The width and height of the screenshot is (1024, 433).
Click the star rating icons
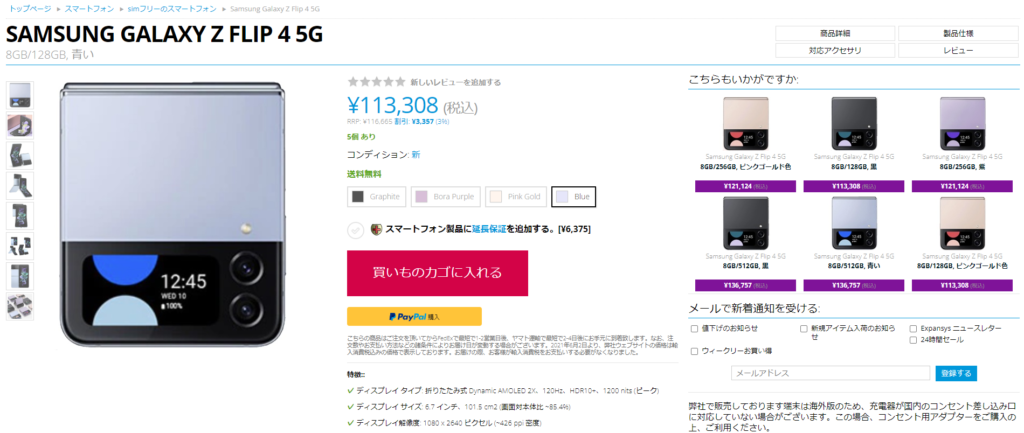(x=376, y=82)
